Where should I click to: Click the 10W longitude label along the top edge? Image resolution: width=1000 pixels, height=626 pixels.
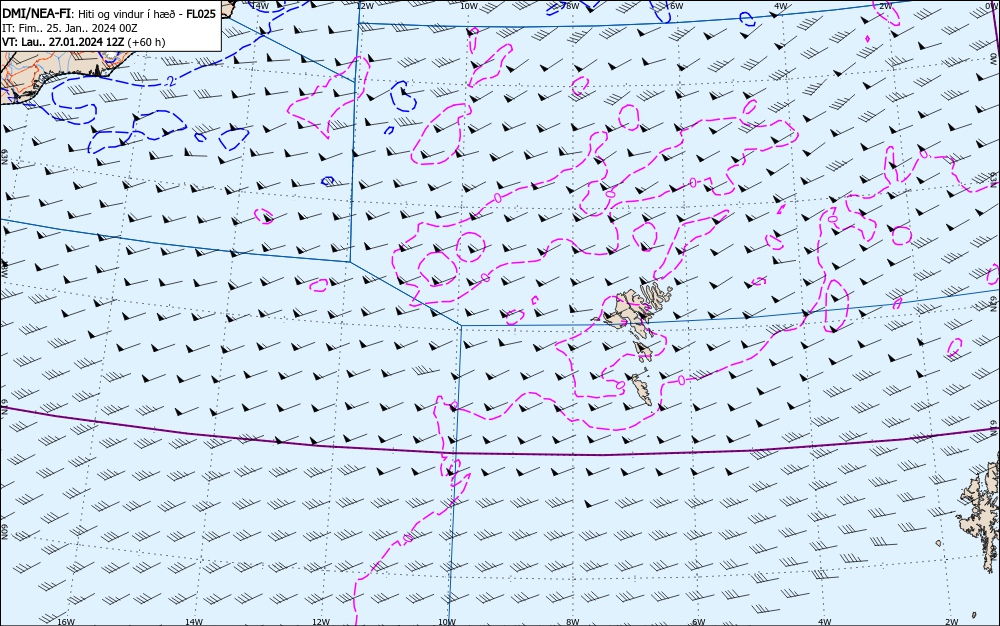tap(469, 6)
